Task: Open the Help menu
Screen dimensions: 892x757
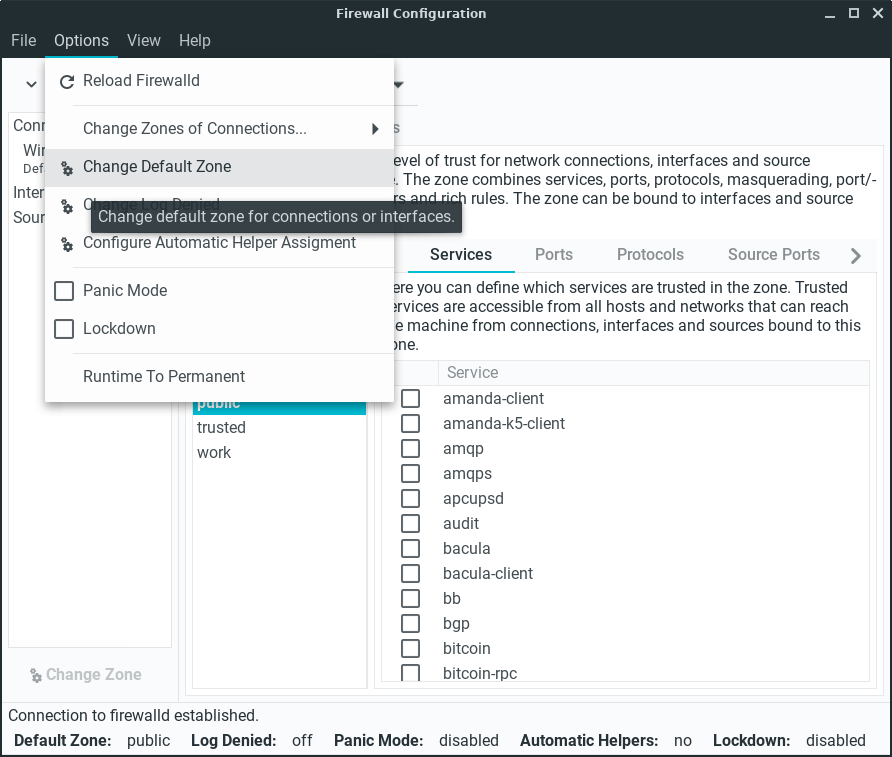Action: click(x=195, y=41)
